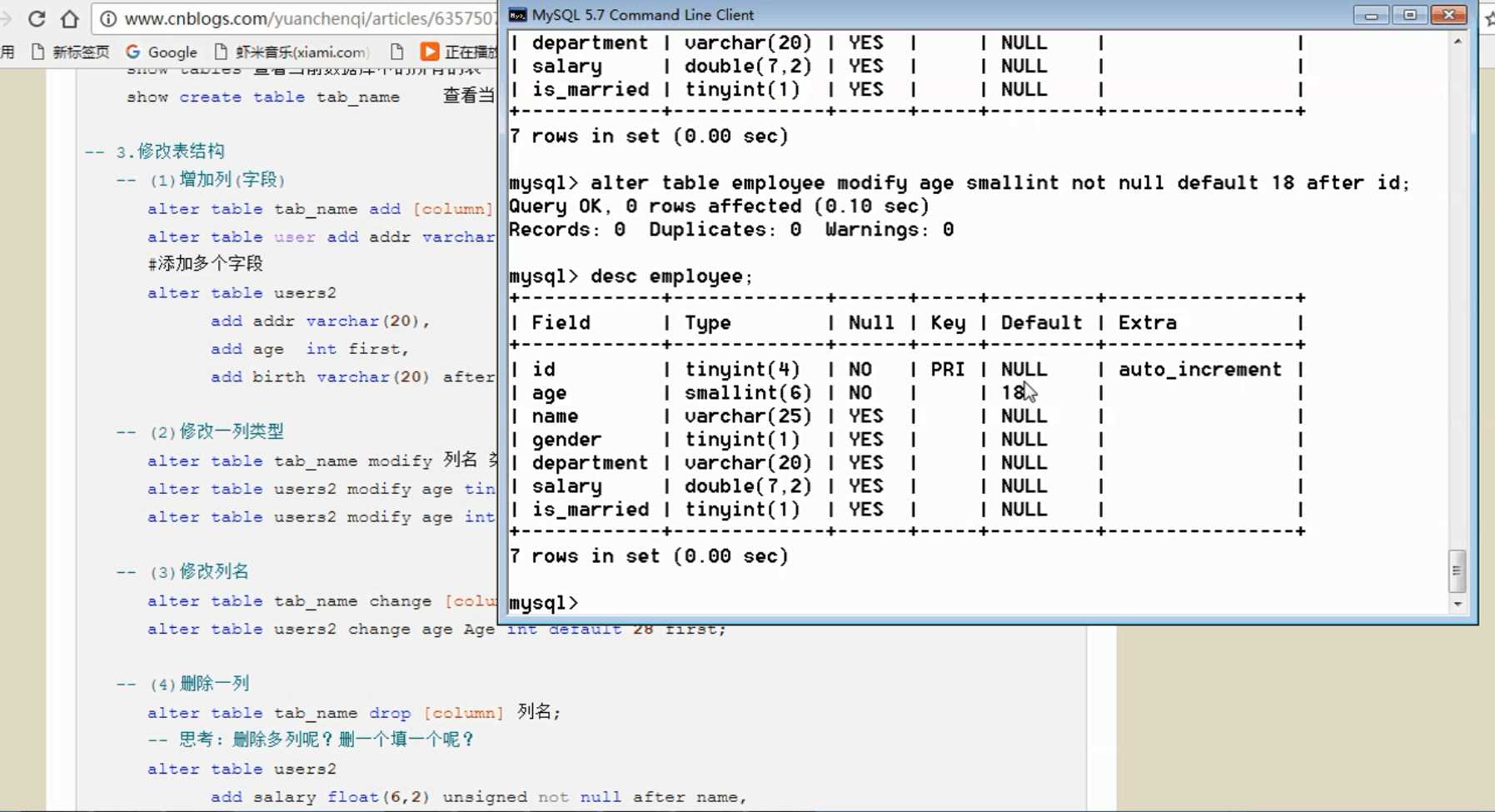
Task: Click the lower '7 rows in set' message
Action: pos(649,555)
